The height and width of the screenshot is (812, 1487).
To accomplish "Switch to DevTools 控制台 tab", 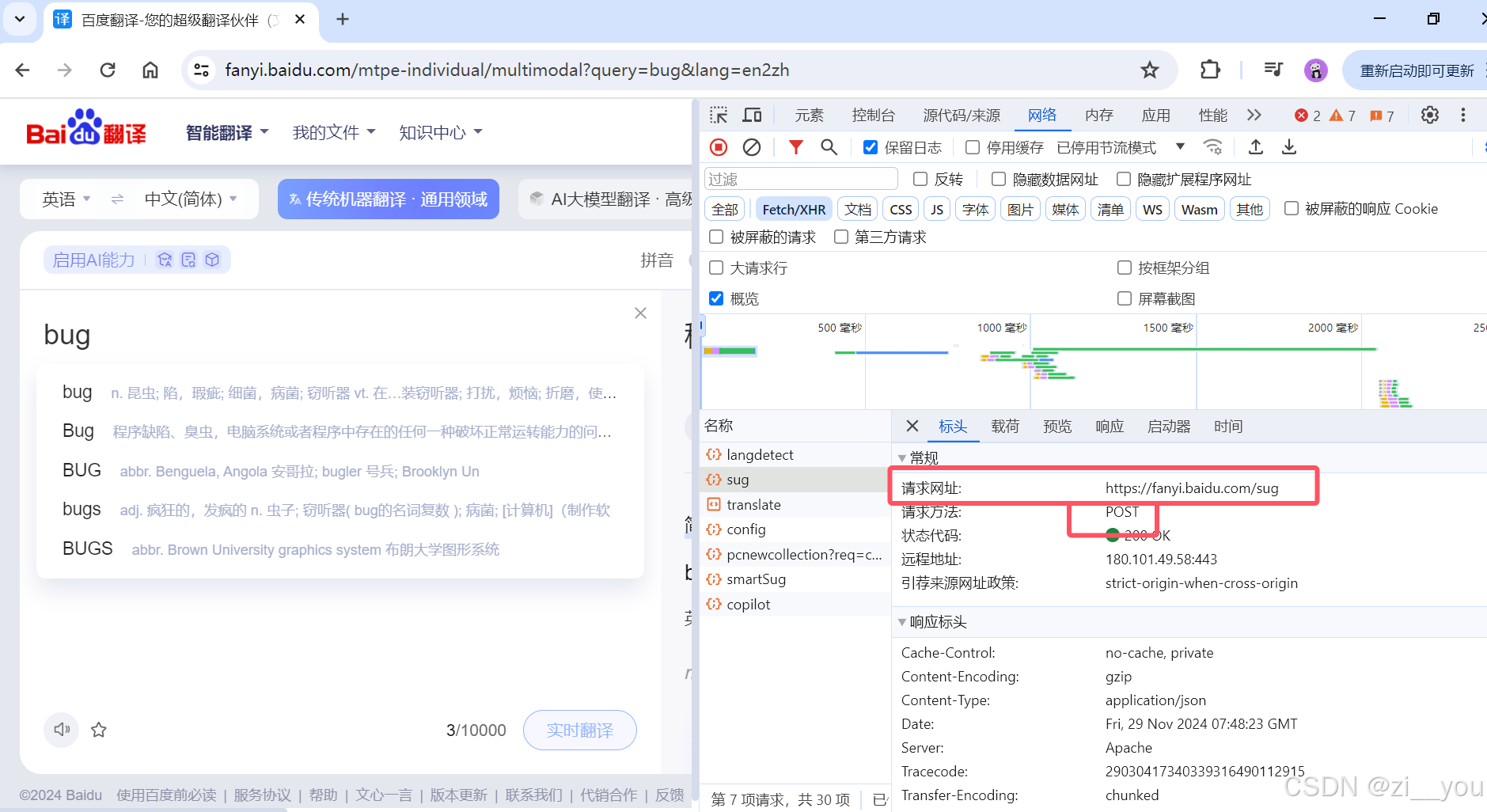I will [x=874, y=116].
